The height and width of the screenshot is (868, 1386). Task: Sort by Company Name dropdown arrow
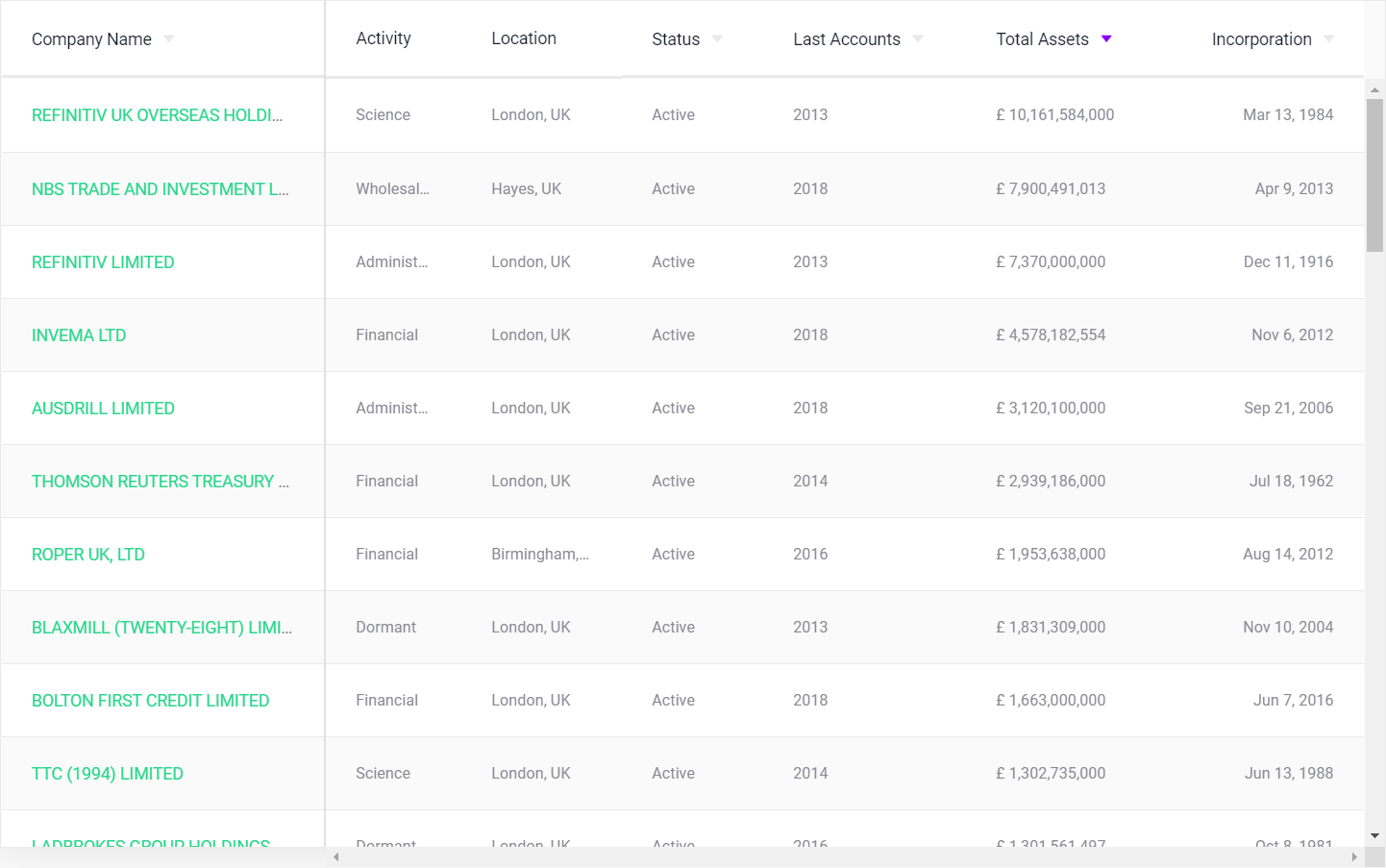[169, 39]
